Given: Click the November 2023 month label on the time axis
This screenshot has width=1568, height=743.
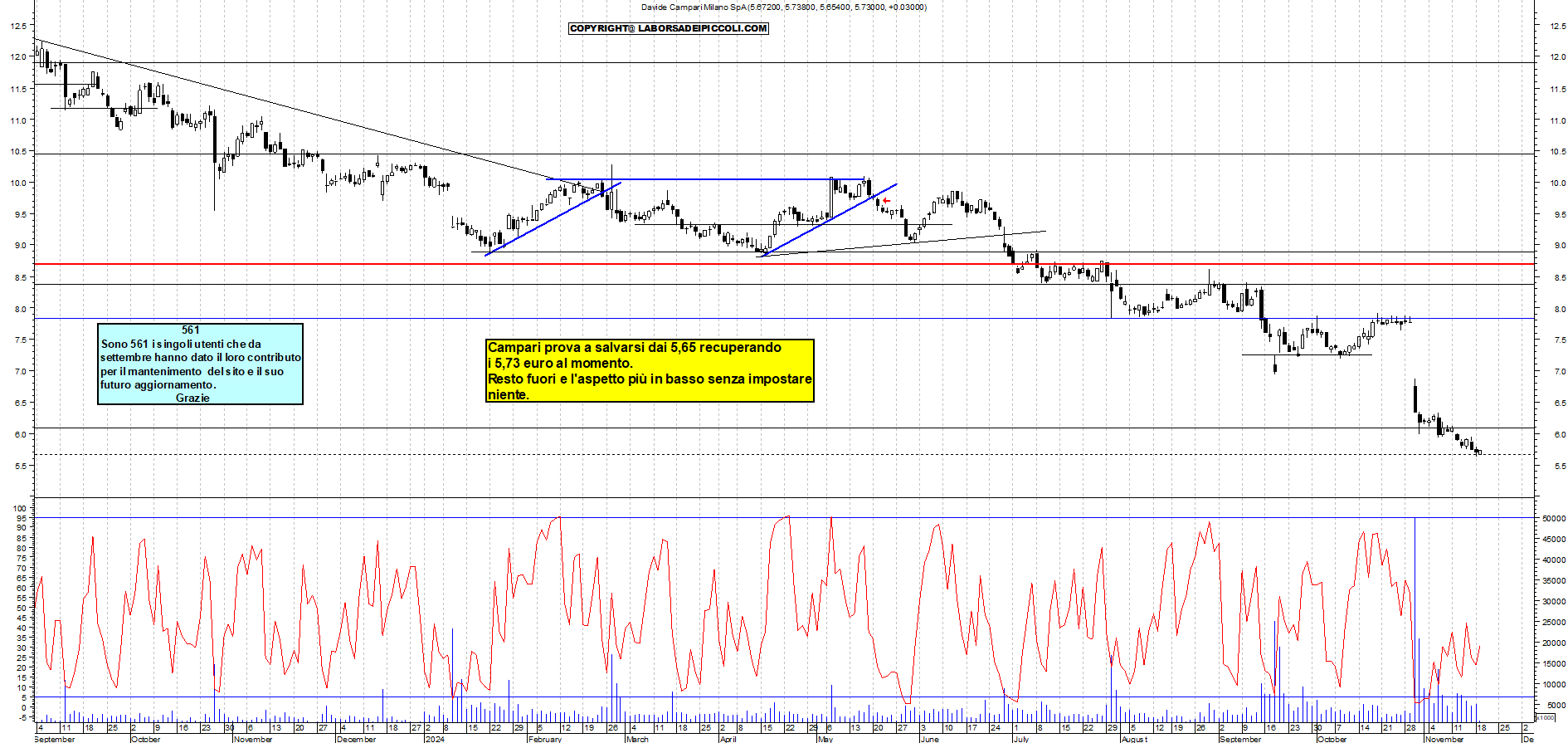Looking at the screenshot, I should click(x=253, y=739).
